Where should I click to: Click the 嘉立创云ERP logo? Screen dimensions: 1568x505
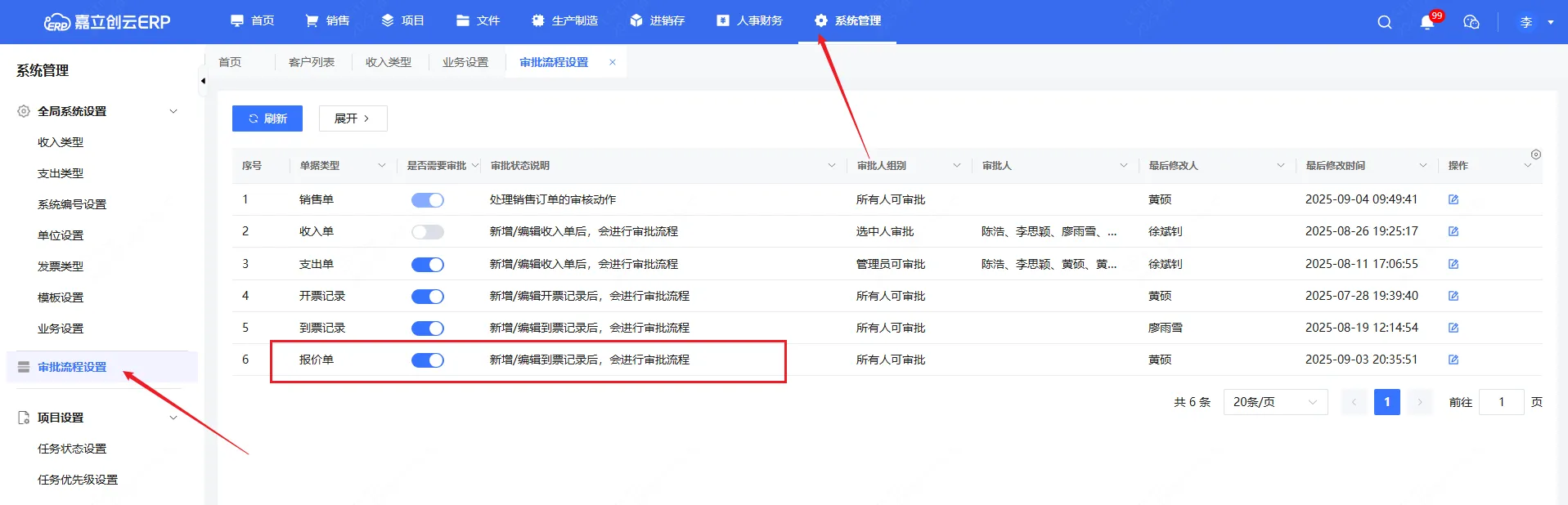107,22
